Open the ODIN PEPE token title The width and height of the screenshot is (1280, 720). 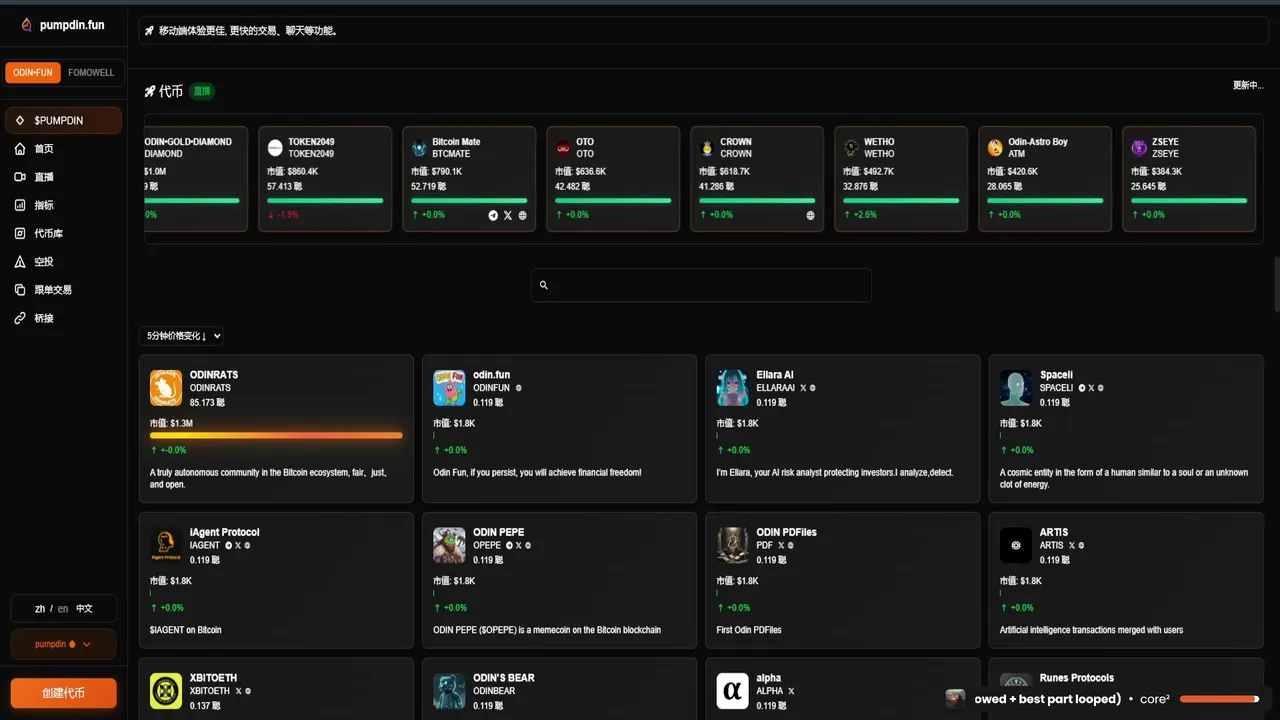[499, 532]
